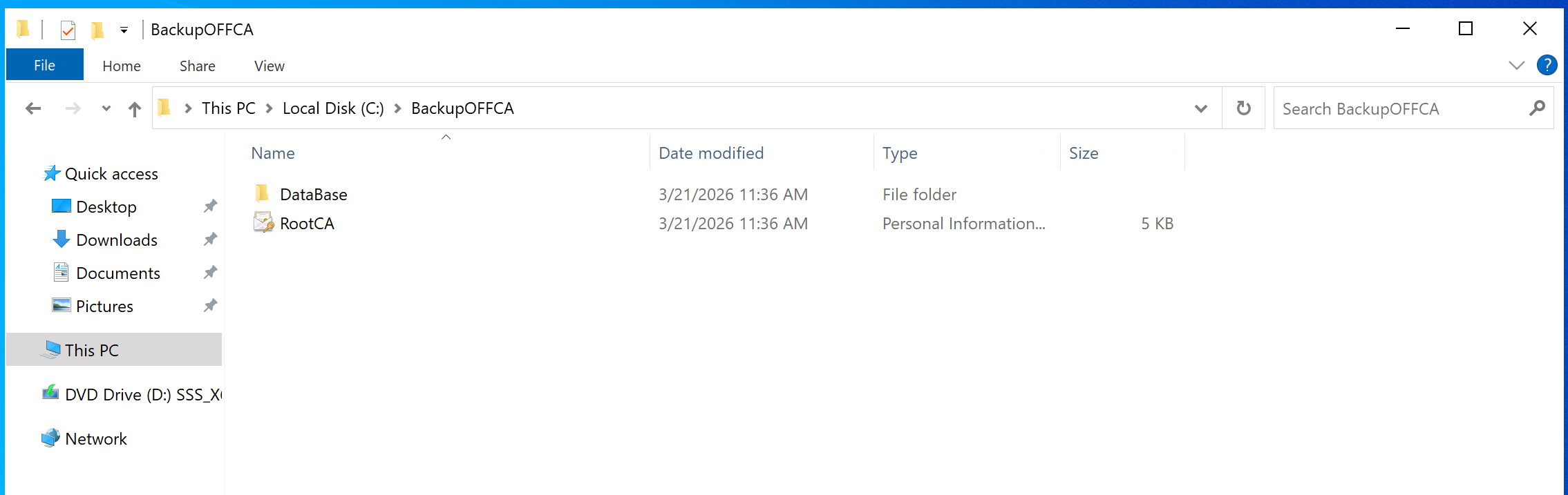The width and height of the screenshot is (1568, 495).
Task: Select the RootCA certificate file
Action: (x=307, y=224)
